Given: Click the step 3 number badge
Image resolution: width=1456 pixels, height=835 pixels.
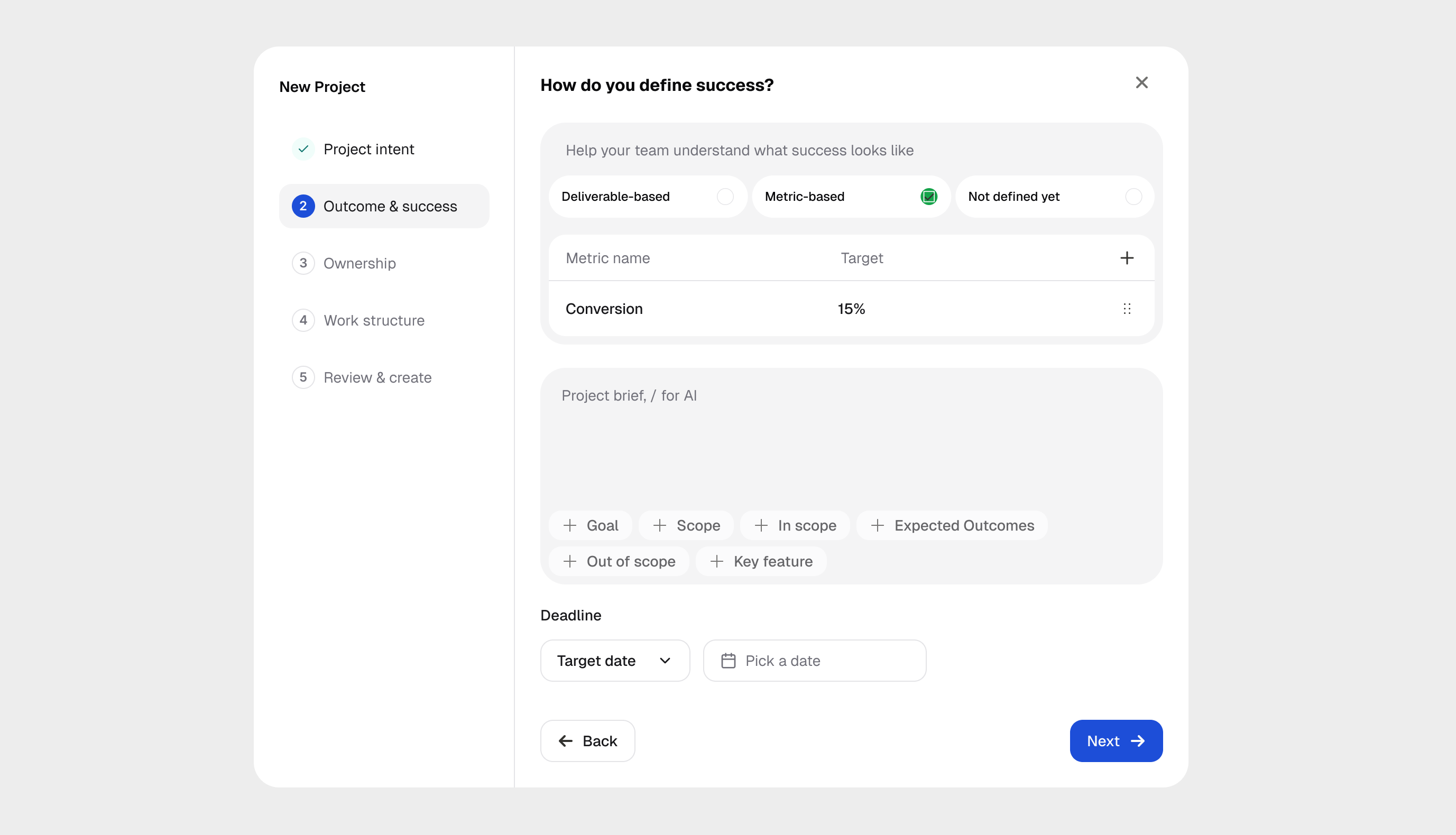Looking at the screenshot, I should (x=303, y=263).
